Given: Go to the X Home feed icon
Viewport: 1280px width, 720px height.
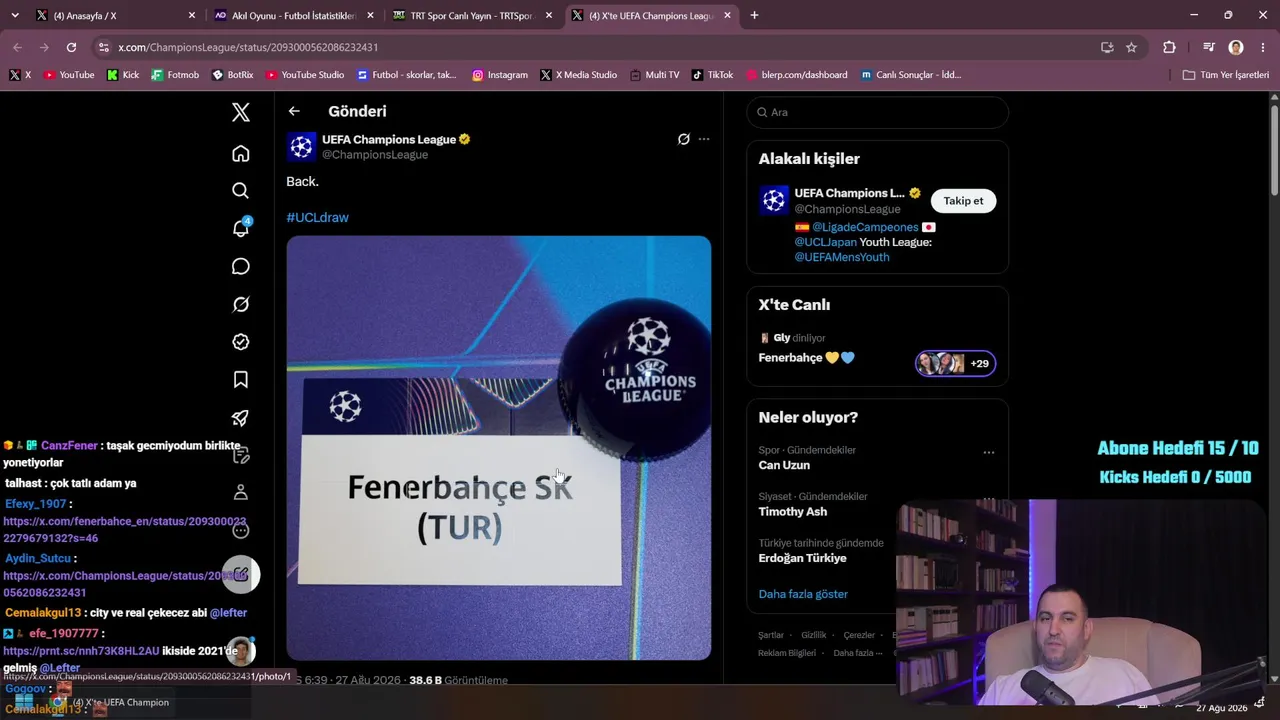Looking at the screenshot, I should [241, 153].
